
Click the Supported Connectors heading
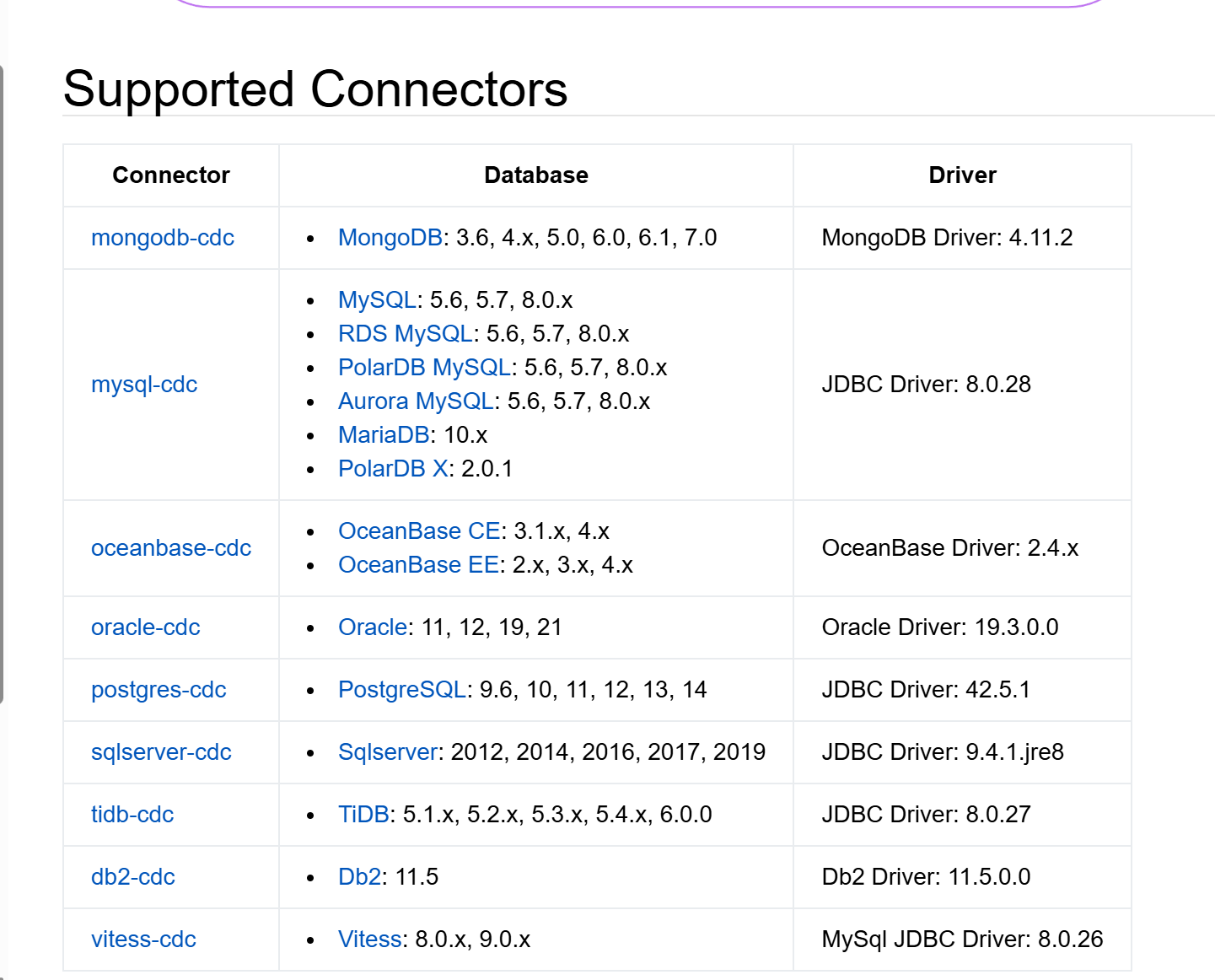(x=315, y=89)
